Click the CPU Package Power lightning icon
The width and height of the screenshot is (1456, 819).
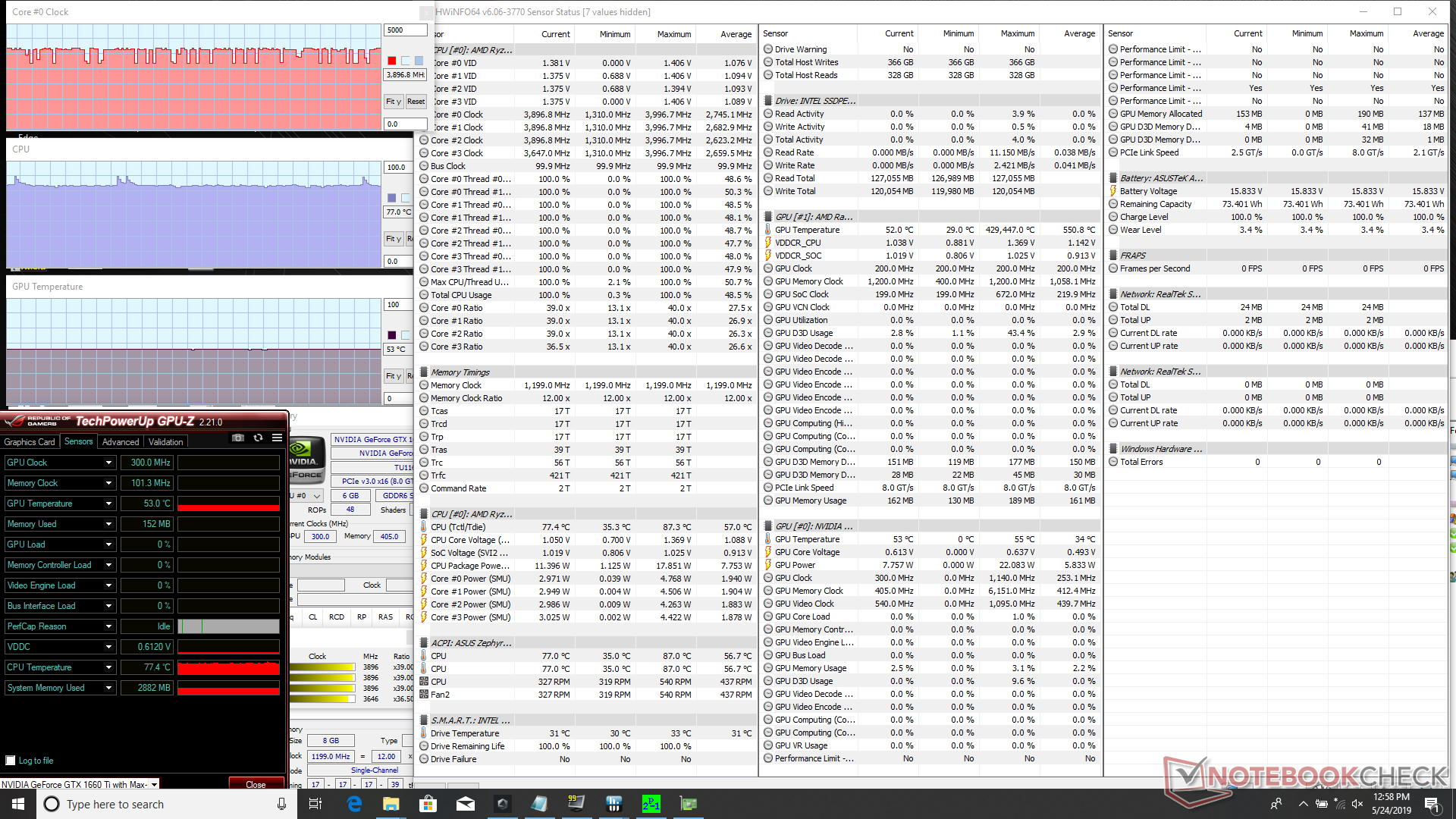[x=424, y=566]
